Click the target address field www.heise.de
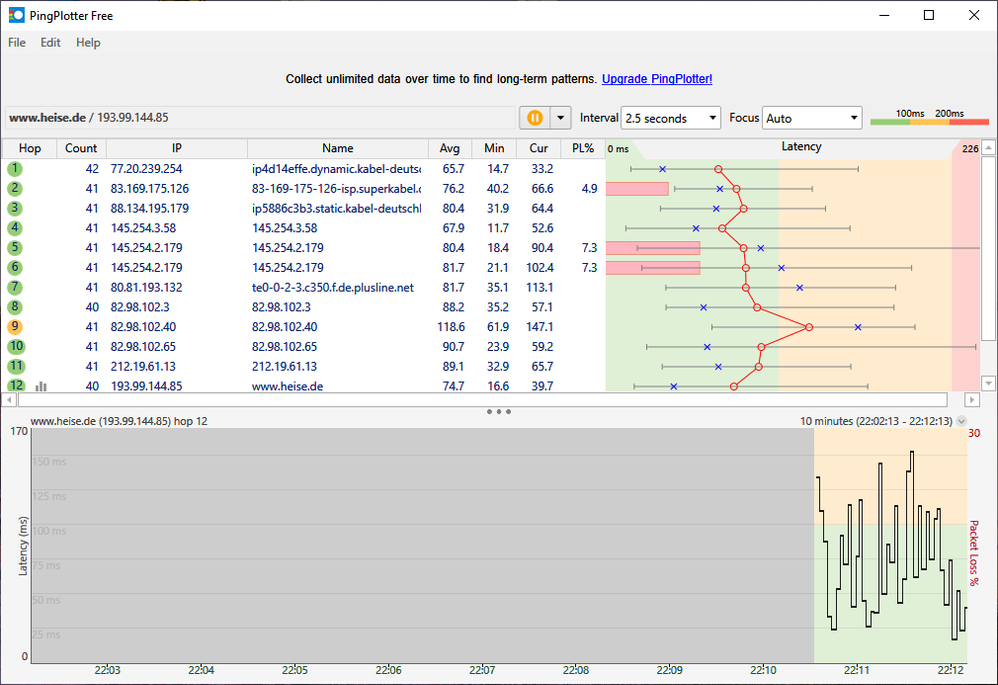This screenshot has height=685, width=998. click(x=260, y=118)
